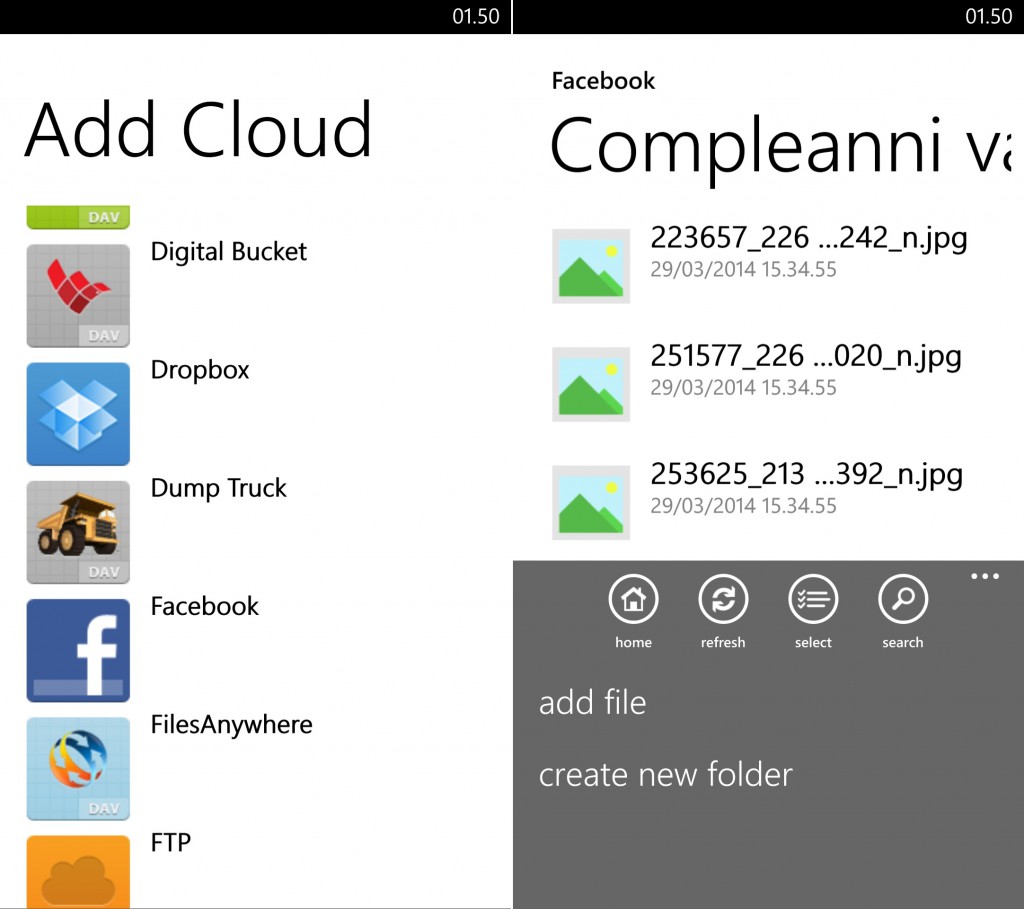Image resolution: width=1024 pixels, height=909 pixels.
Task: Collapse app bar via three dots
Action: [x=985, y=576]
